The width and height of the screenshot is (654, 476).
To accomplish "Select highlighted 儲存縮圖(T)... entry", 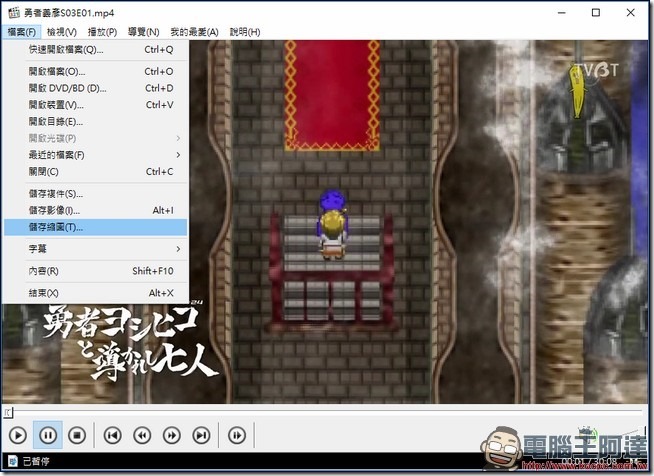I will [x=96, y=227].
